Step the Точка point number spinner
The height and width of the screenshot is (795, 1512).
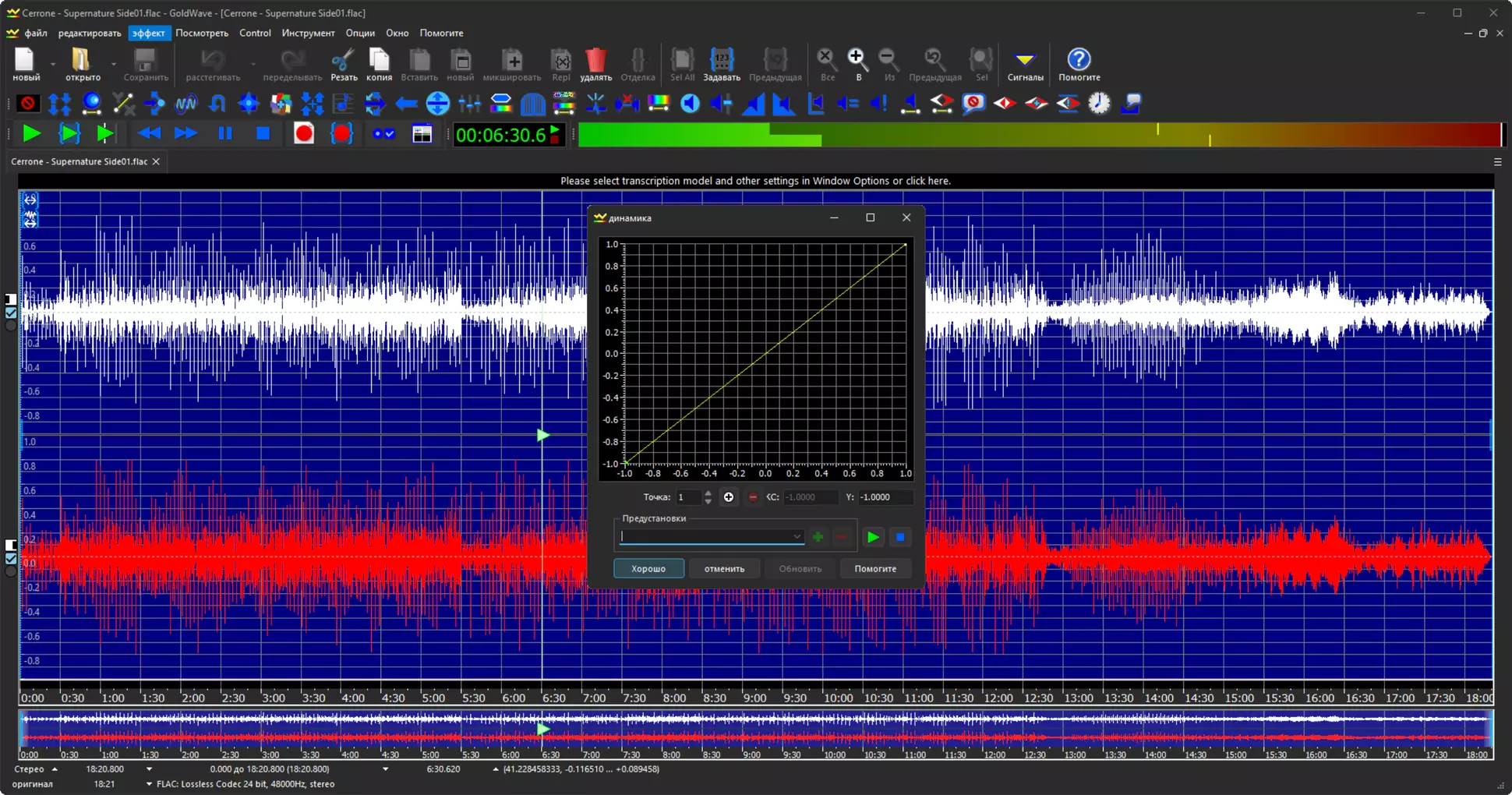708,497
